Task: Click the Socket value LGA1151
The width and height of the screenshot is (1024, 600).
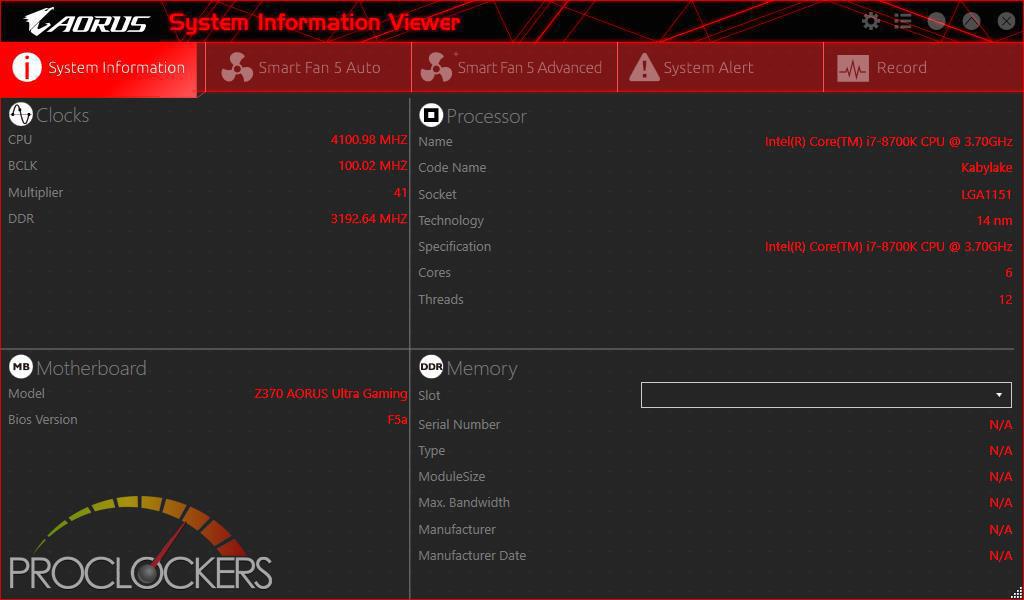Action: pyautogui.click(x=987, y=195)
